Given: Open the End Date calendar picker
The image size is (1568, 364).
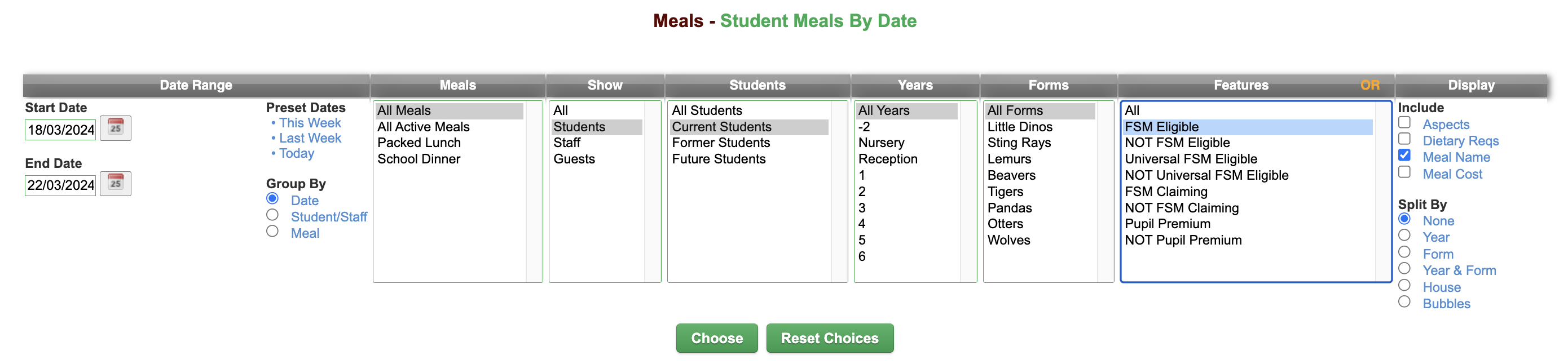Looking at the screenshot, I should tap(115, 184).
